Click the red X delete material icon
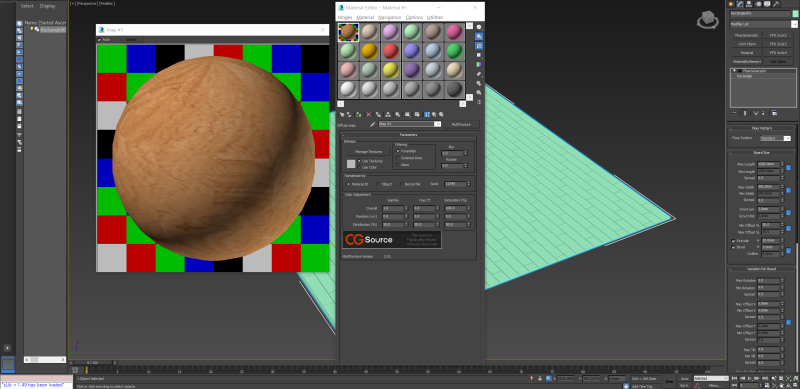Viewport: 800px width, 389px height. point(368,115)
